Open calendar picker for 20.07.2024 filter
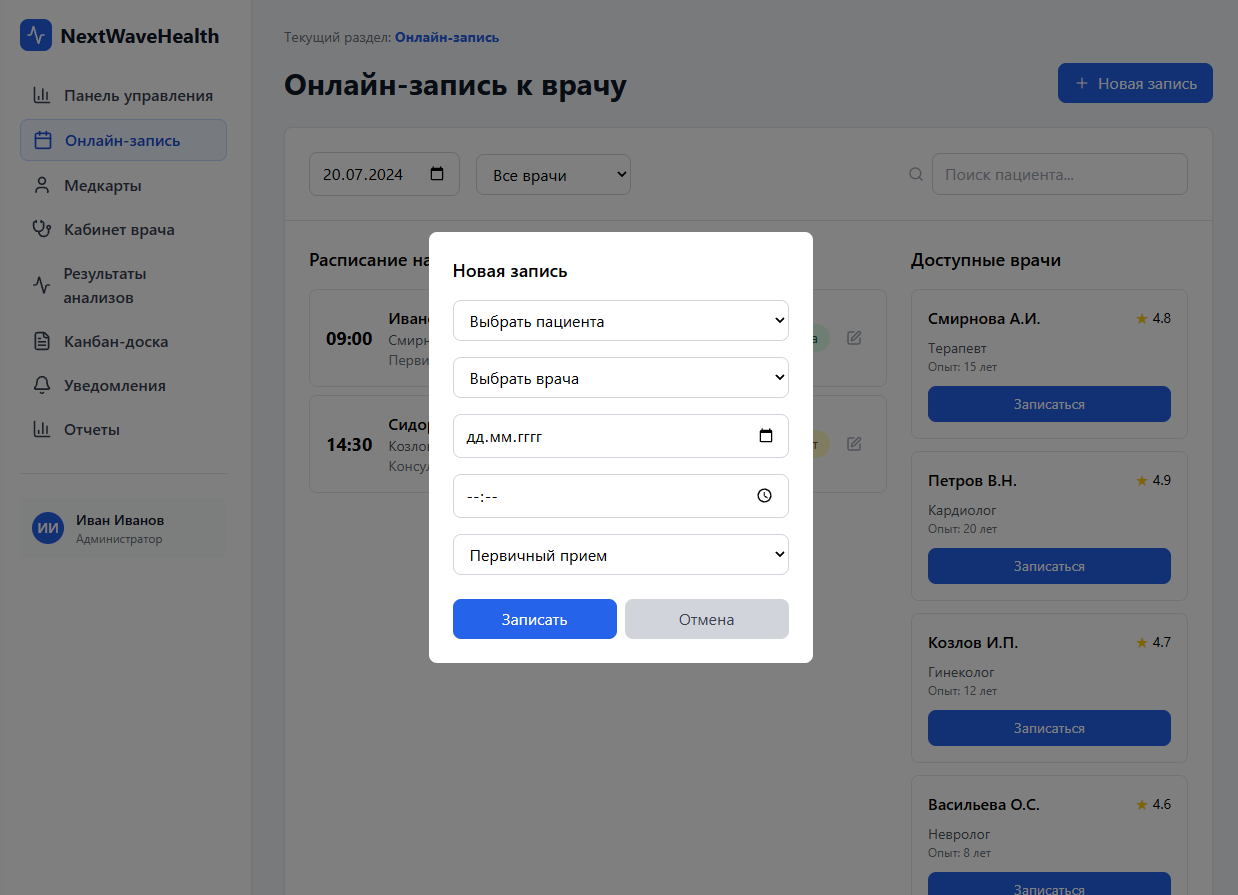The image size is (1238, 895). coord(437,174)
